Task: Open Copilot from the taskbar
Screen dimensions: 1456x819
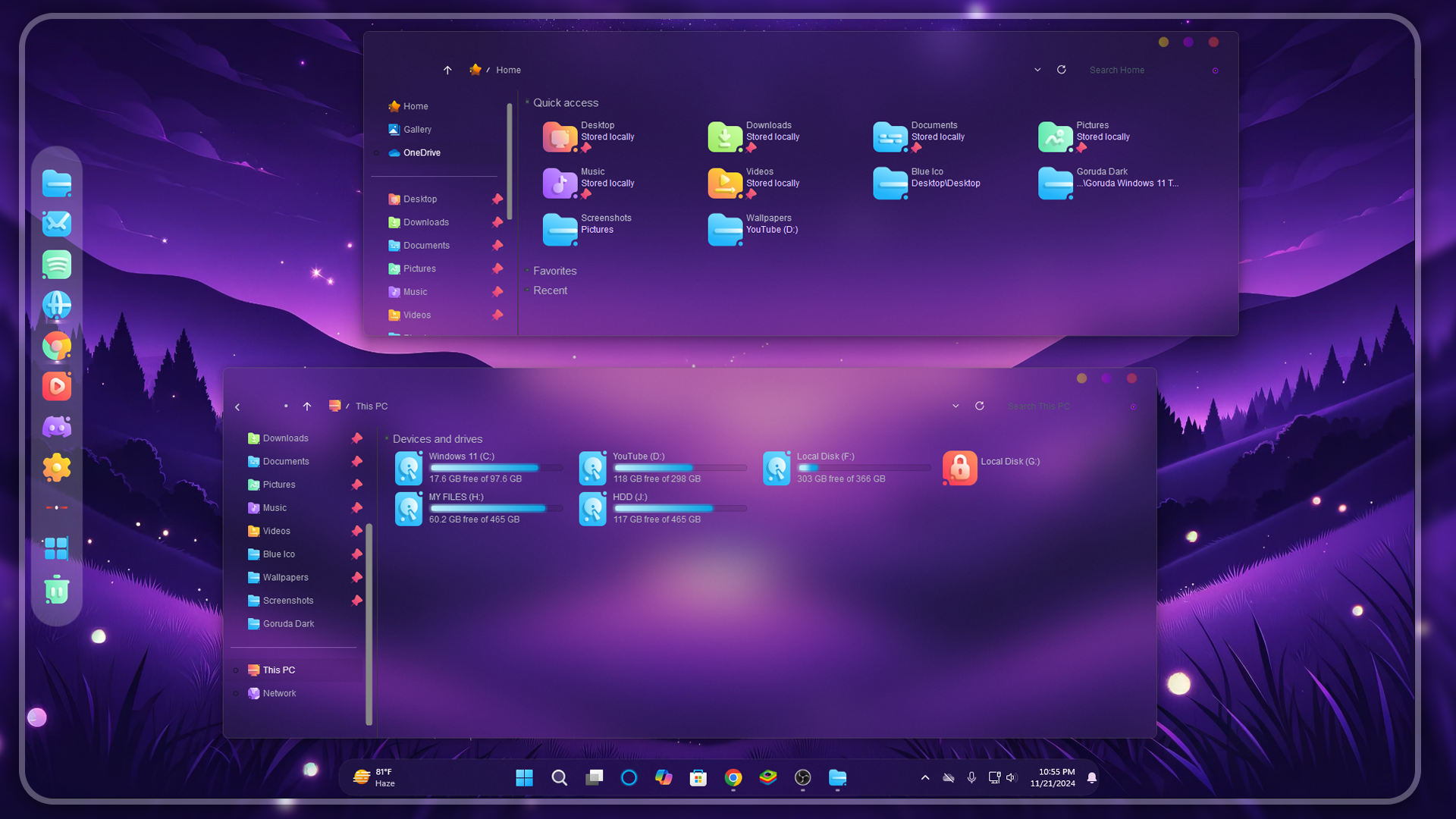Action: click(664, 777)
